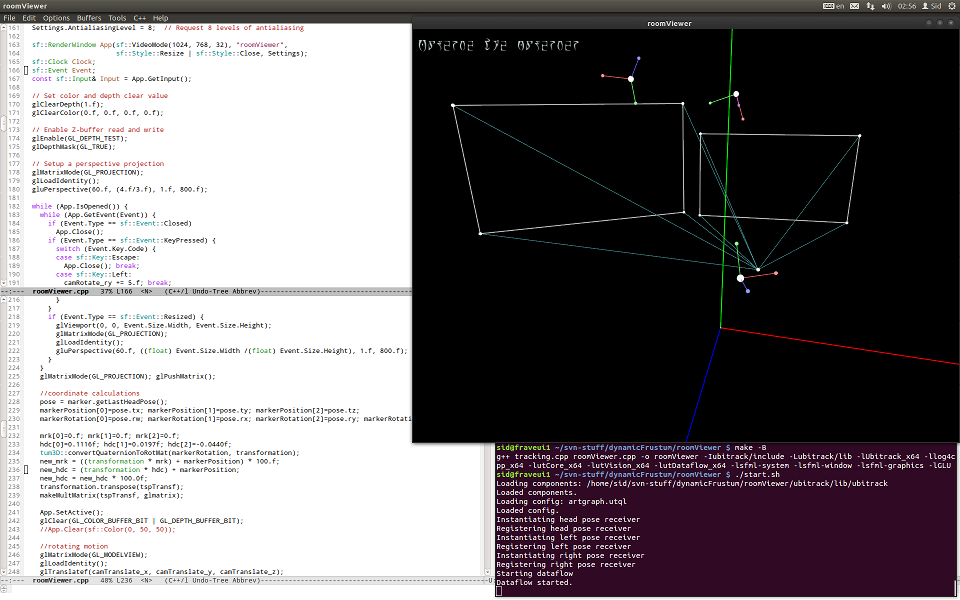Open the Sid user account menu

tap(931, 6)
